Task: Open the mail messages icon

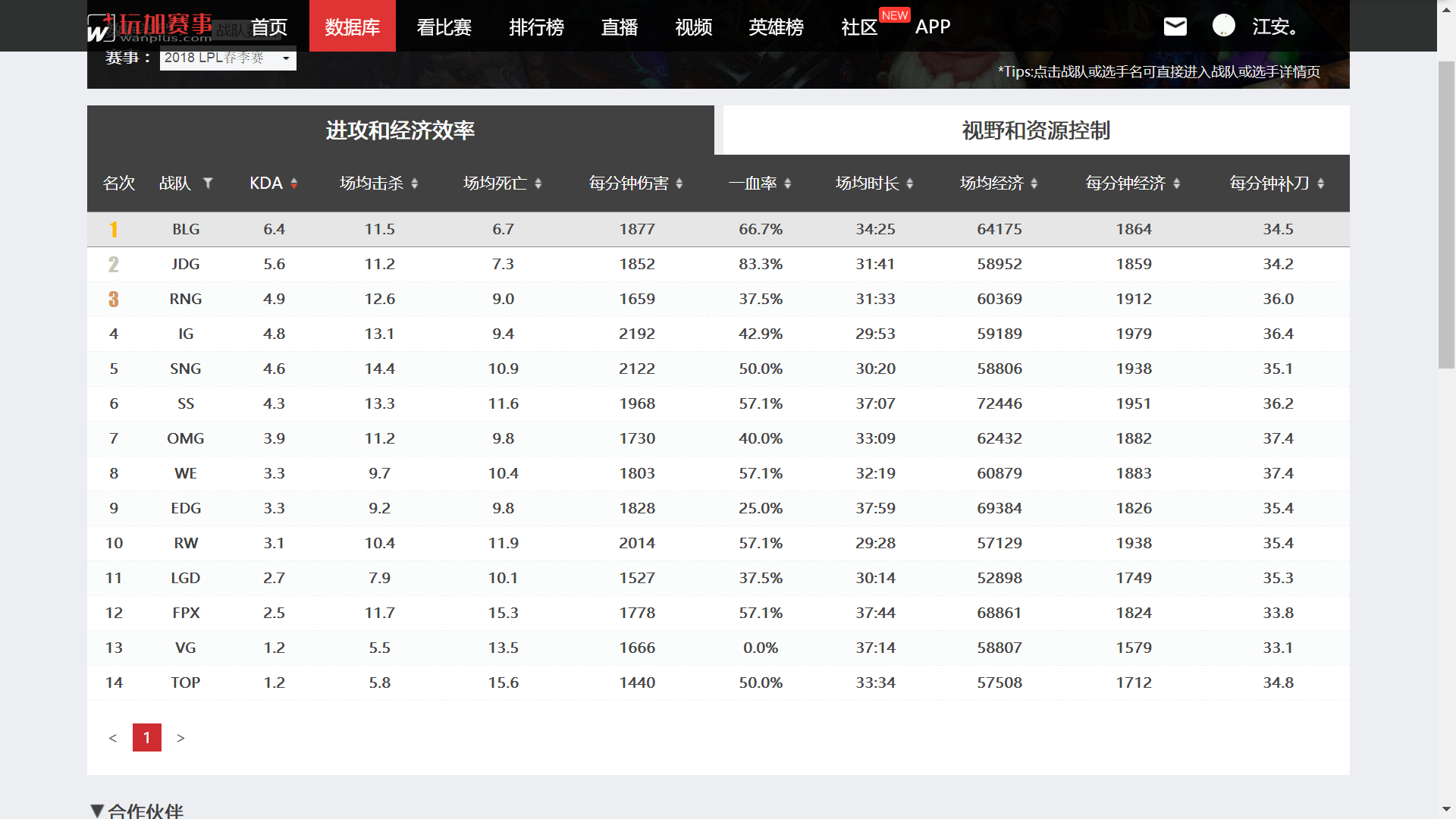Action: (1175, 27)
